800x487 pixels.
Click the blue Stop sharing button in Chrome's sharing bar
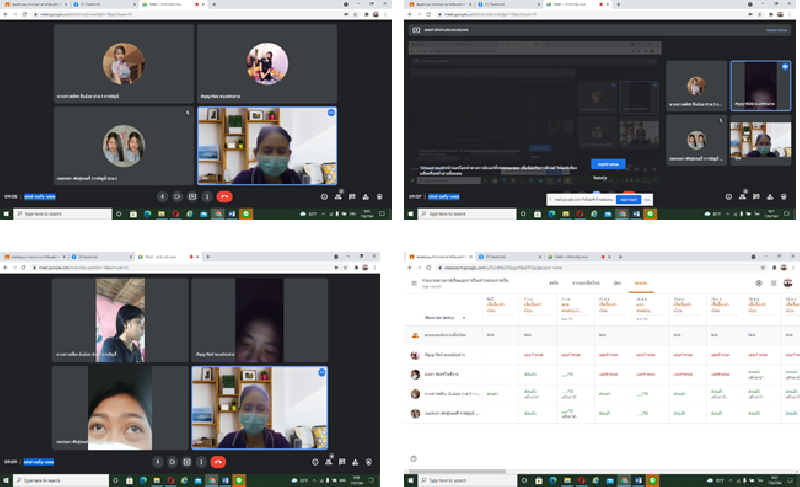tap(629, 200)
